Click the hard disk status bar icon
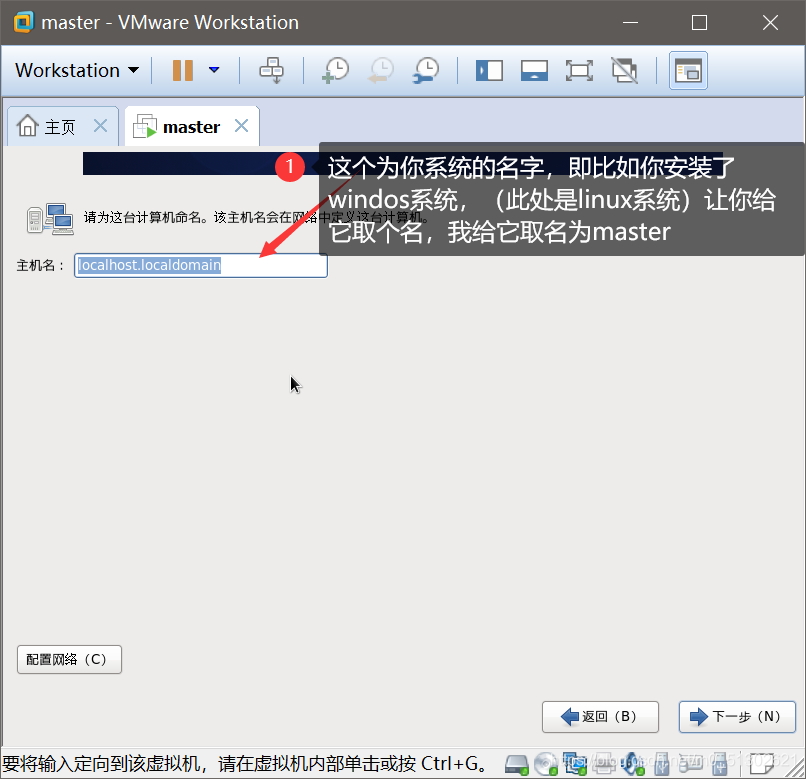 [517, 765]
